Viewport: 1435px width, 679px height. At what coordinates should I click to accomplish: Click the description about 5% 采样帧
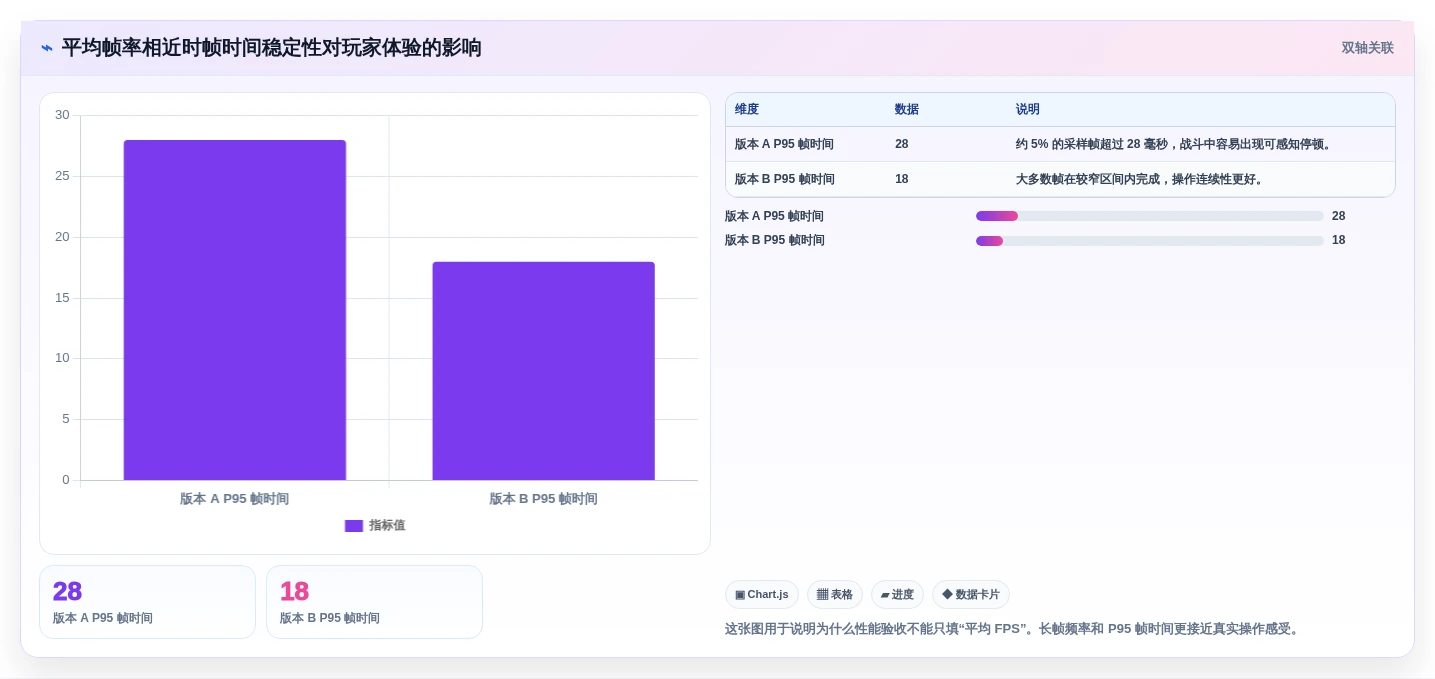click(1175, 144)
